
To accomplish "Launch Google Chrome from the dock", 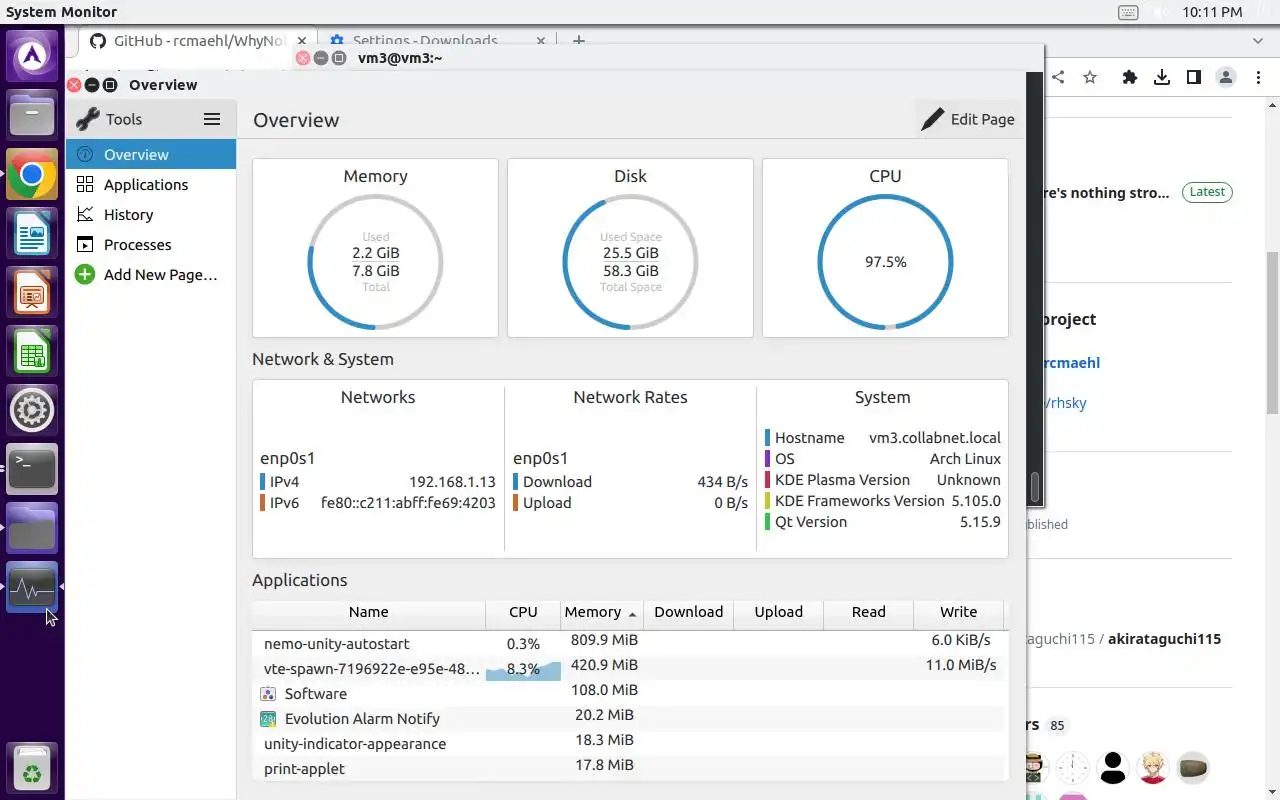I will click(x=32, y=176).
